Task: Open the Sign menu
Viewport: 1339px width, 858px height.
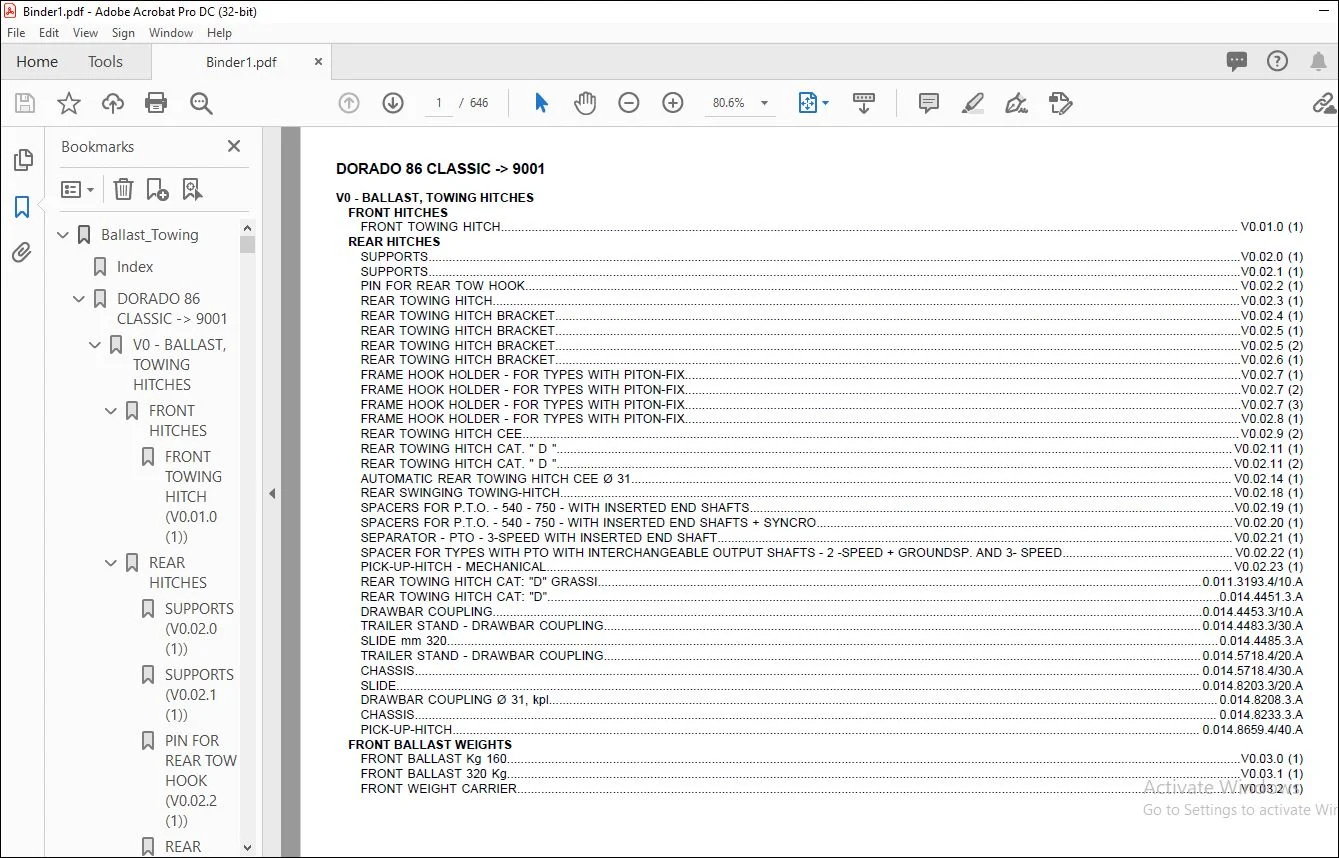Action: click(123, 33)
